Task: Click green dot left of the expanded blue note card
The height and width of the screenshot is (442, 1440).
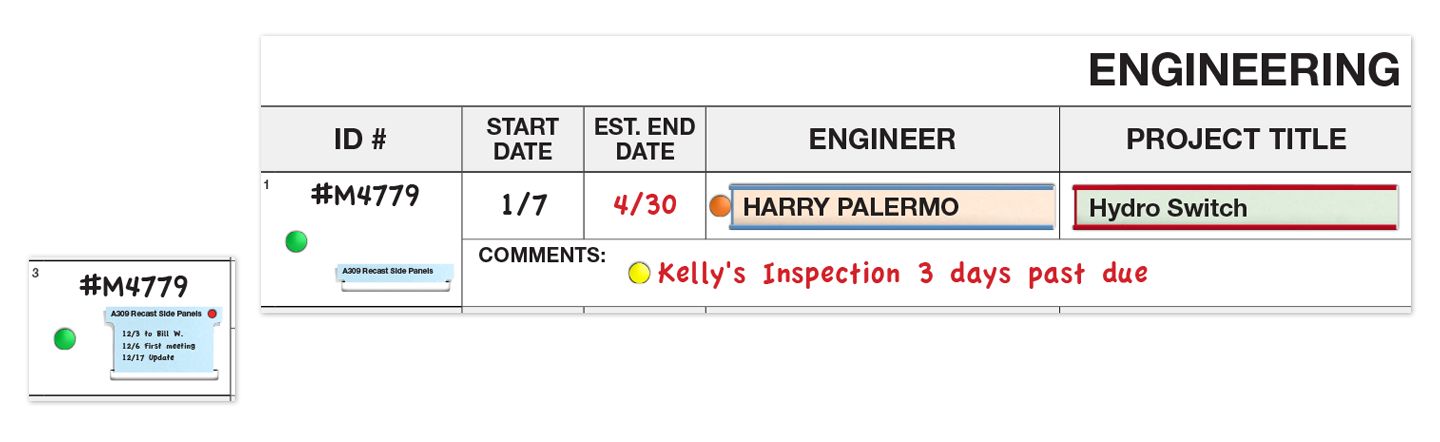Action: [65, 339]
